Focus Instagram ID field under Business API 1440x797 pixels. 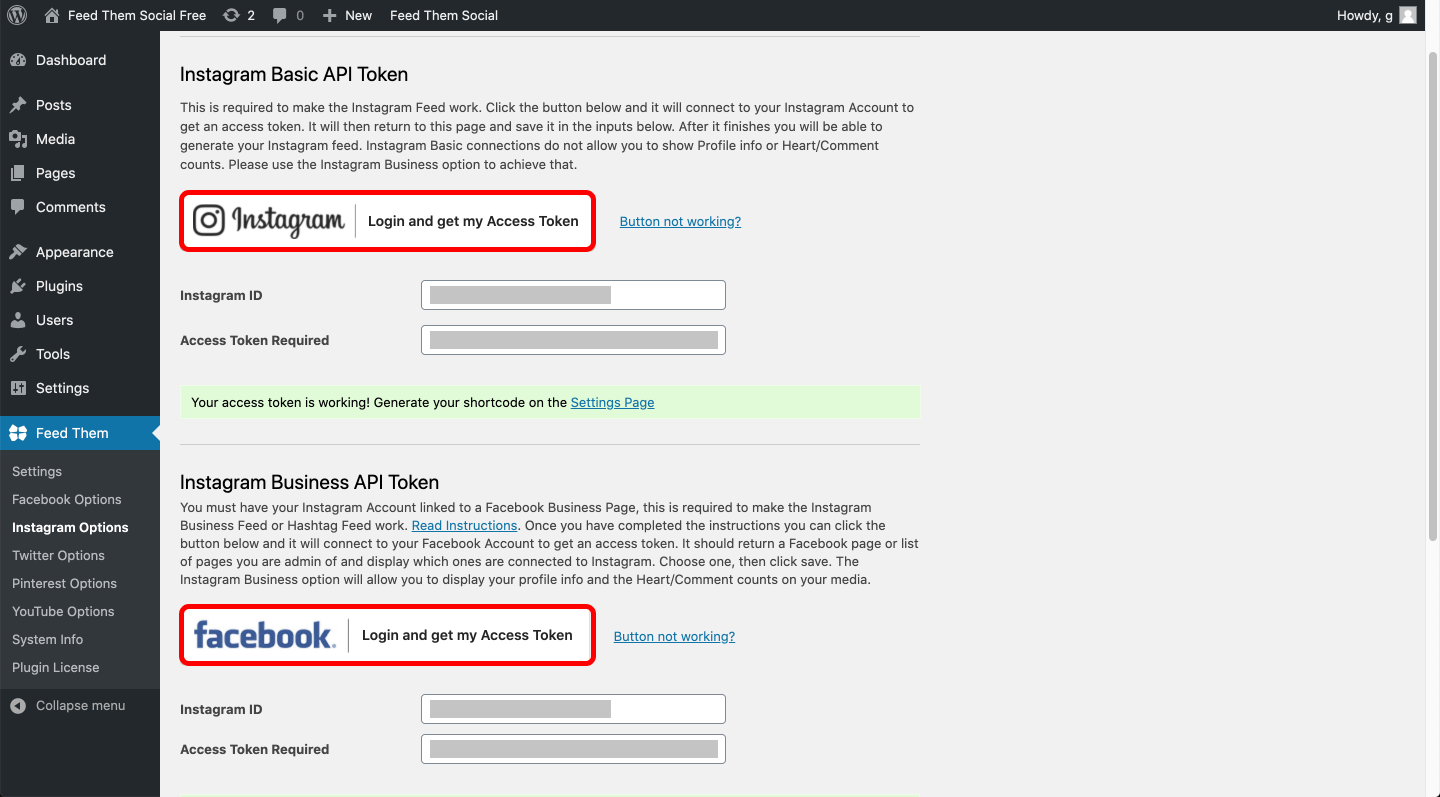tap(573, 709)
